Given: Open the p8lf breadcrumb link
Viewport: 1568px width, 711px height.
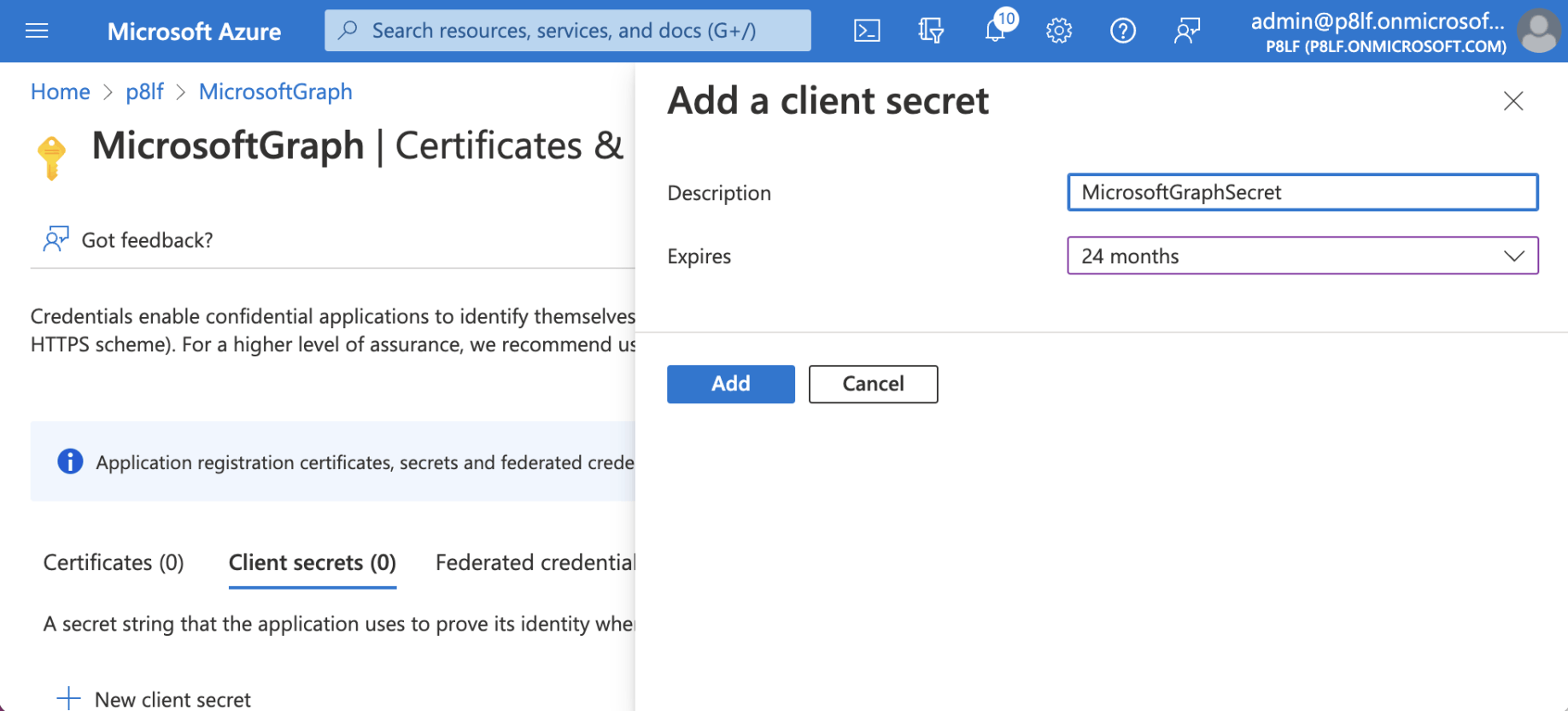Looking at the screenshot, I should tap(144, 91).
